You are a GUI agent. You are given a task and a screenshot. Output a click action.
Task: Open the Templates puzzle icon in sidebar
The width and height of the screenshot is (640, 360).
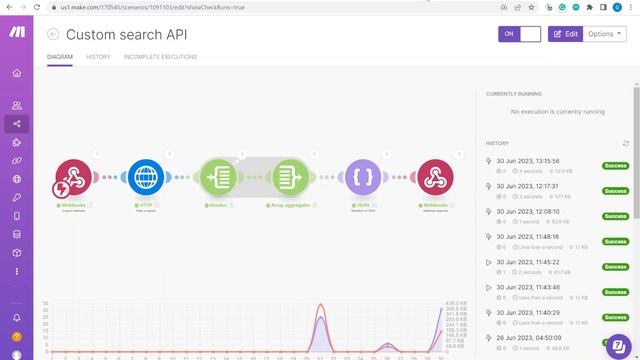click(x=17, y=142)
